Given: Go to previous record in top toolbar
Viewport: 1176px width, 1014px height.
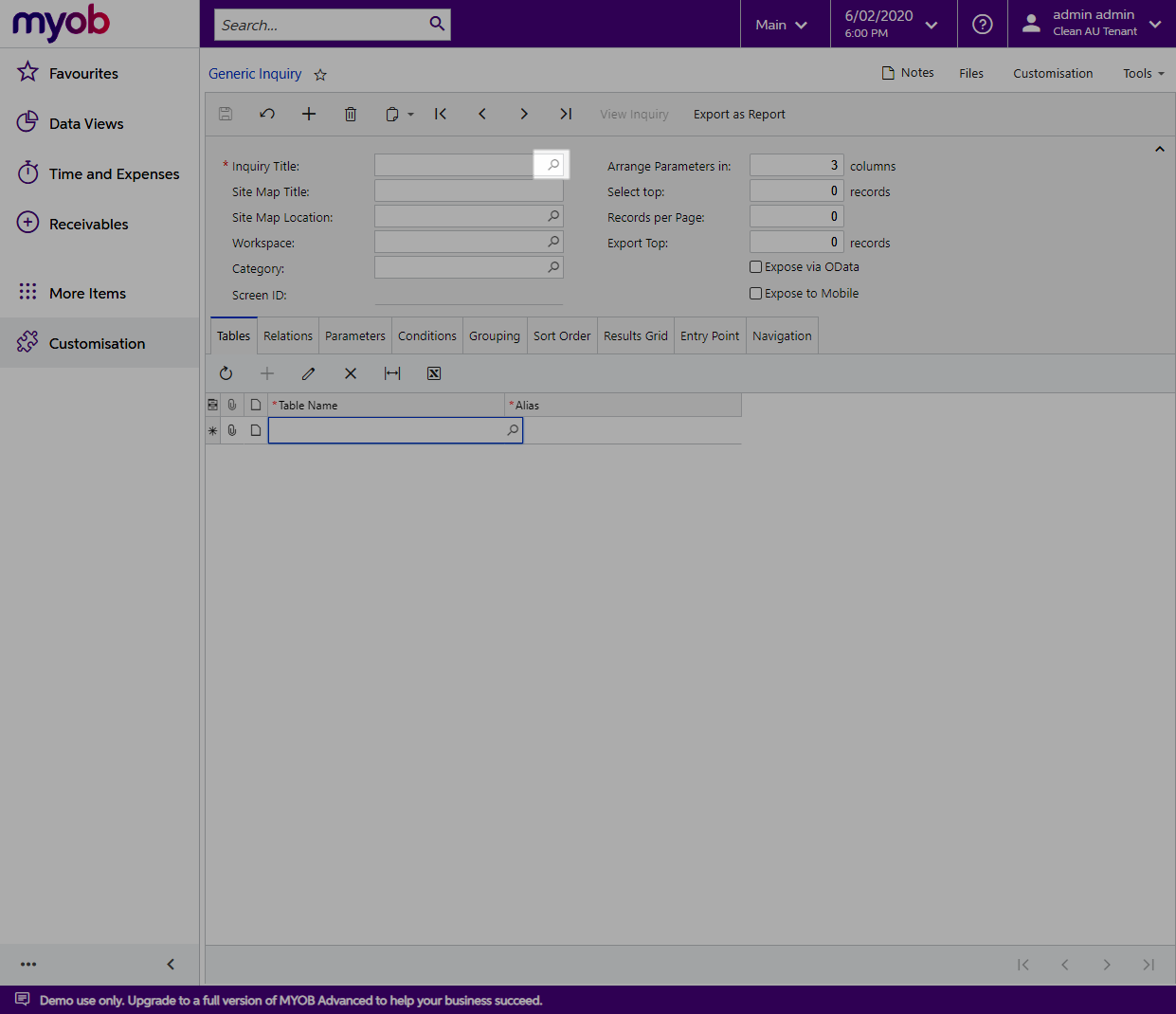Looking at the screenshot, I should [x=482, y=114].
